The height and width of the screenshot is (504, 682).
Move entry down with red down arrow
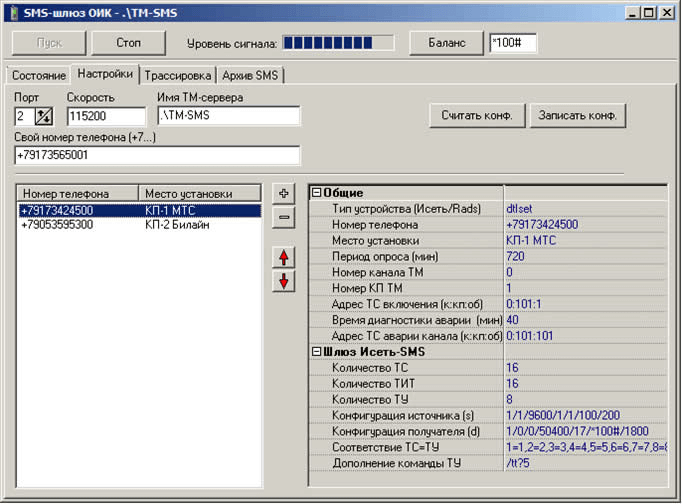283,281
